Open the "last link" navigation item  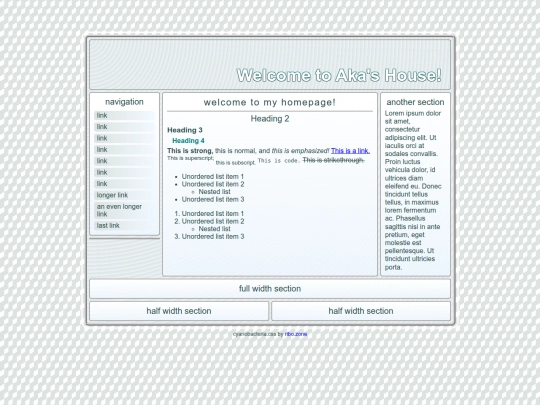[124, 226]
